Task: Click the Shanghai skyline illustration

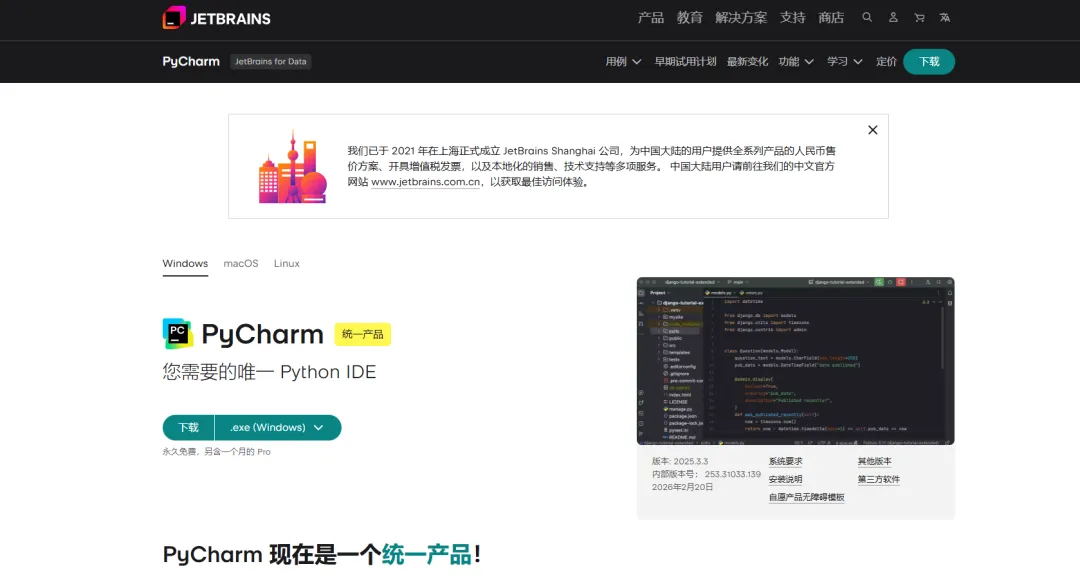Action: pos(293,167)
